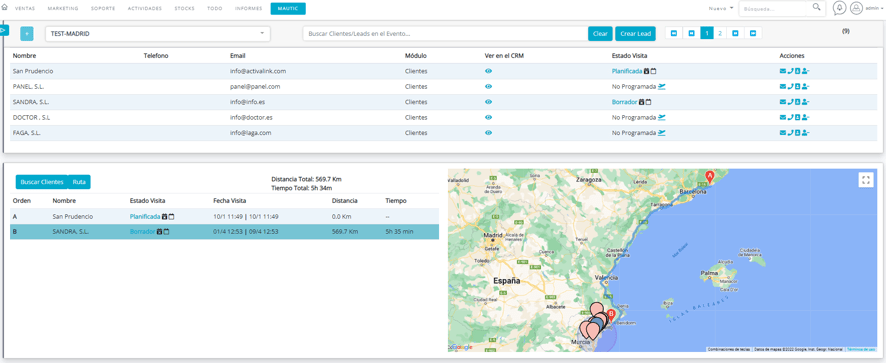Click the Crear Lead button
886x363 pixels.
635,34
